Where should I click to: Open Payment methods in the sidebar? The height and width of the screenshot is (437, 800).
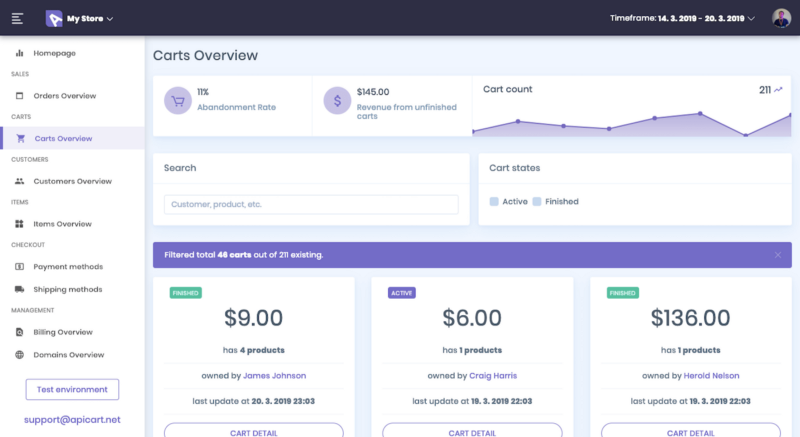pyautogui.click(x=68, y=267)
